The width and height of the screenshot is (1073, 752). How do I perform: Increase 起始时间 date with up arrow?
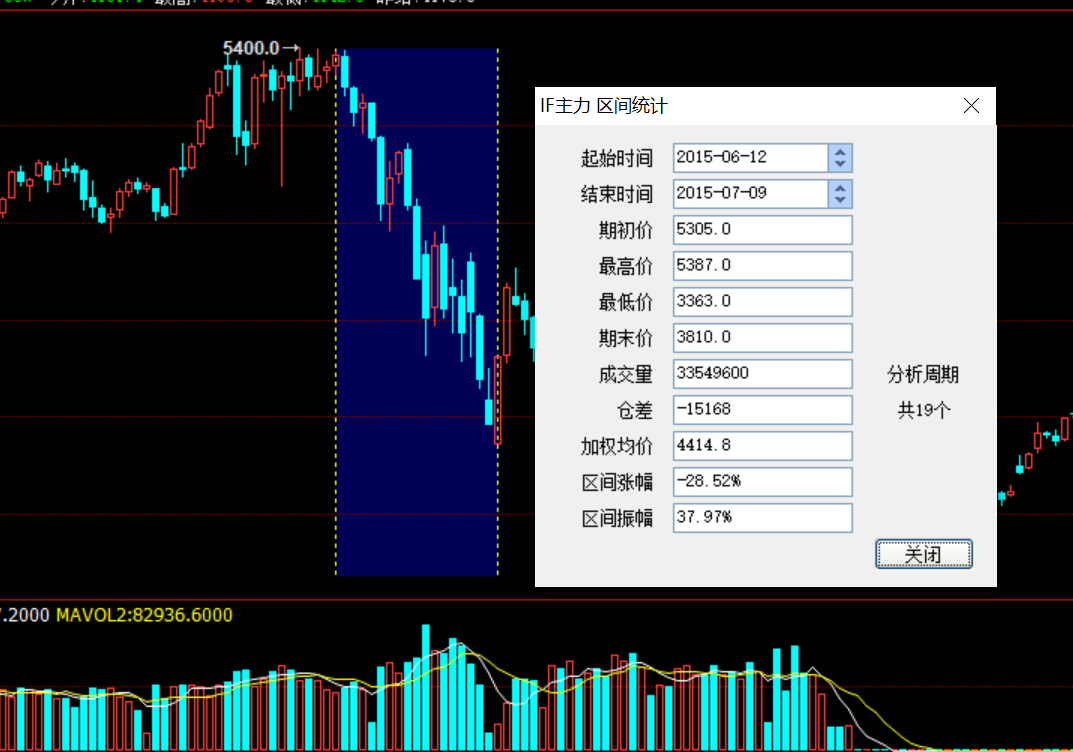tap(840, 152)
